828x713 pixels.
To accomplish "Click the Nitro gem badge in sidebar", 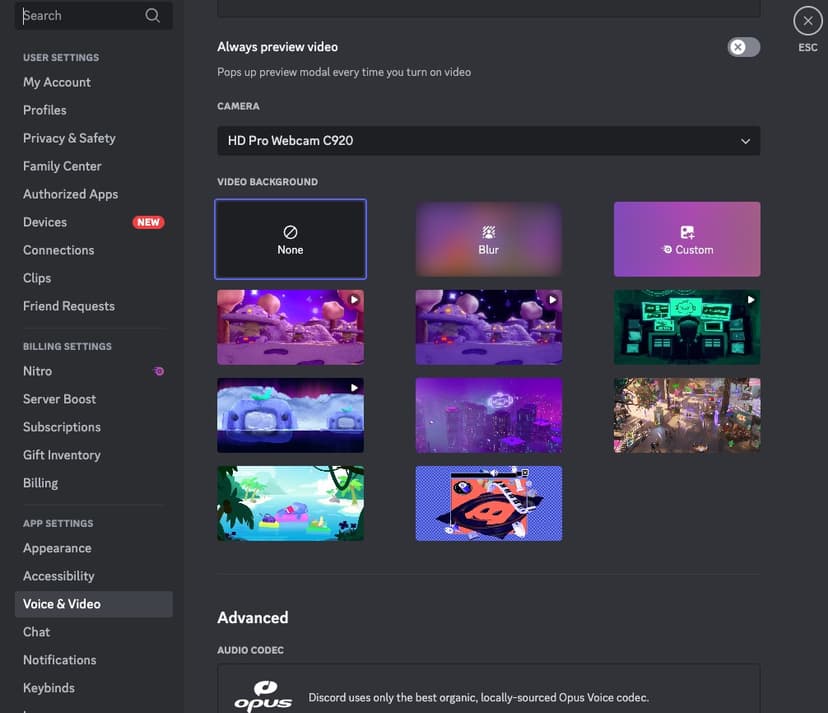I will point(159,371).
